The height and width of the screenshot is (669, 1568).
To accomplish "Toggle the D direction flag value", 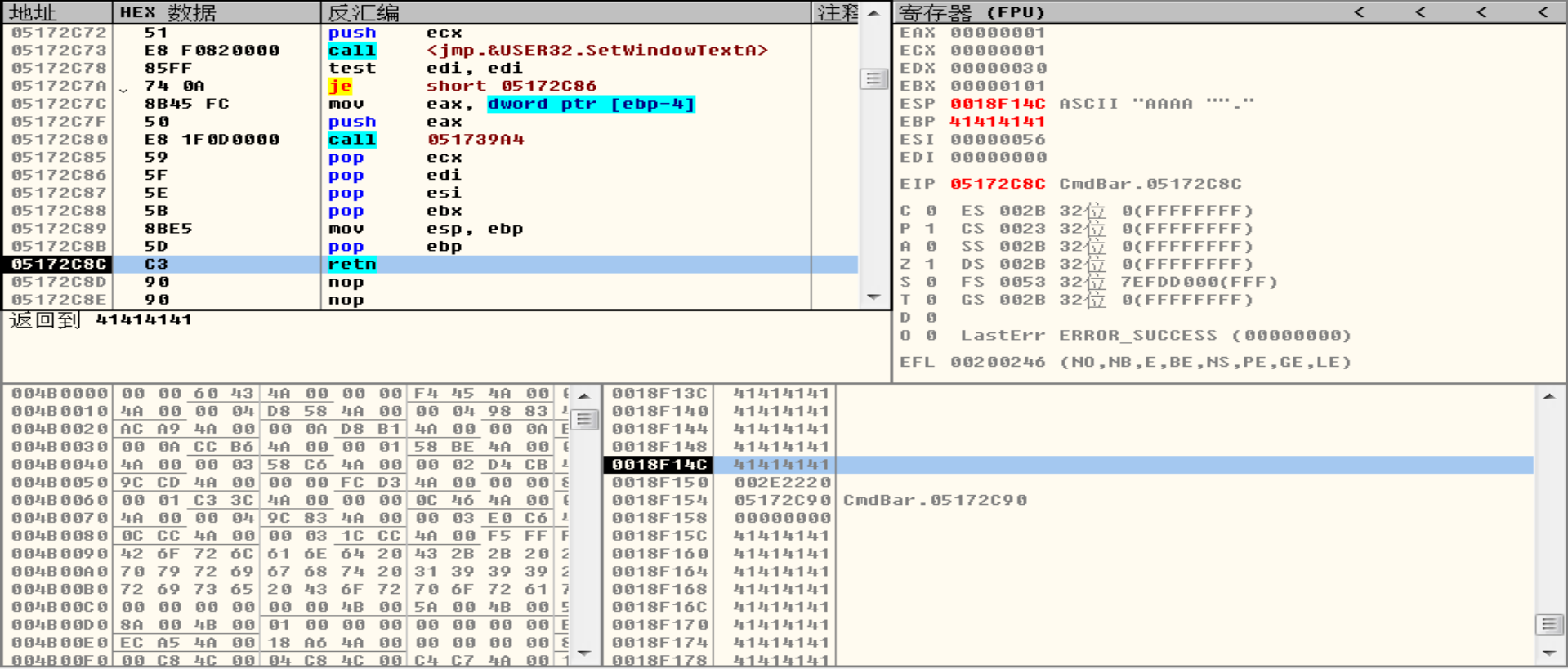I will [931, 317].
